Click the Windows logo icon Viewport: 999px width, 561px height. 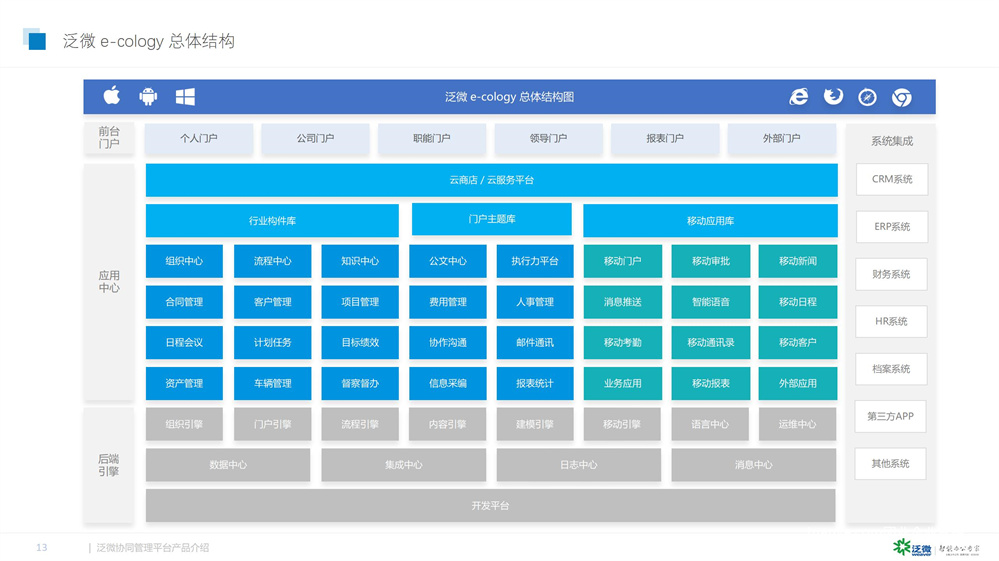(x=185, y=97)
